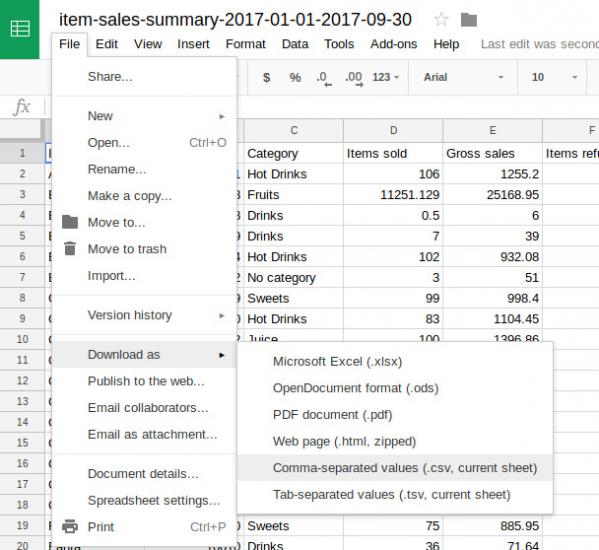Viewport: 599px width, 550px height.
Task: Click the No category cell
Action: tap(293, 278)
